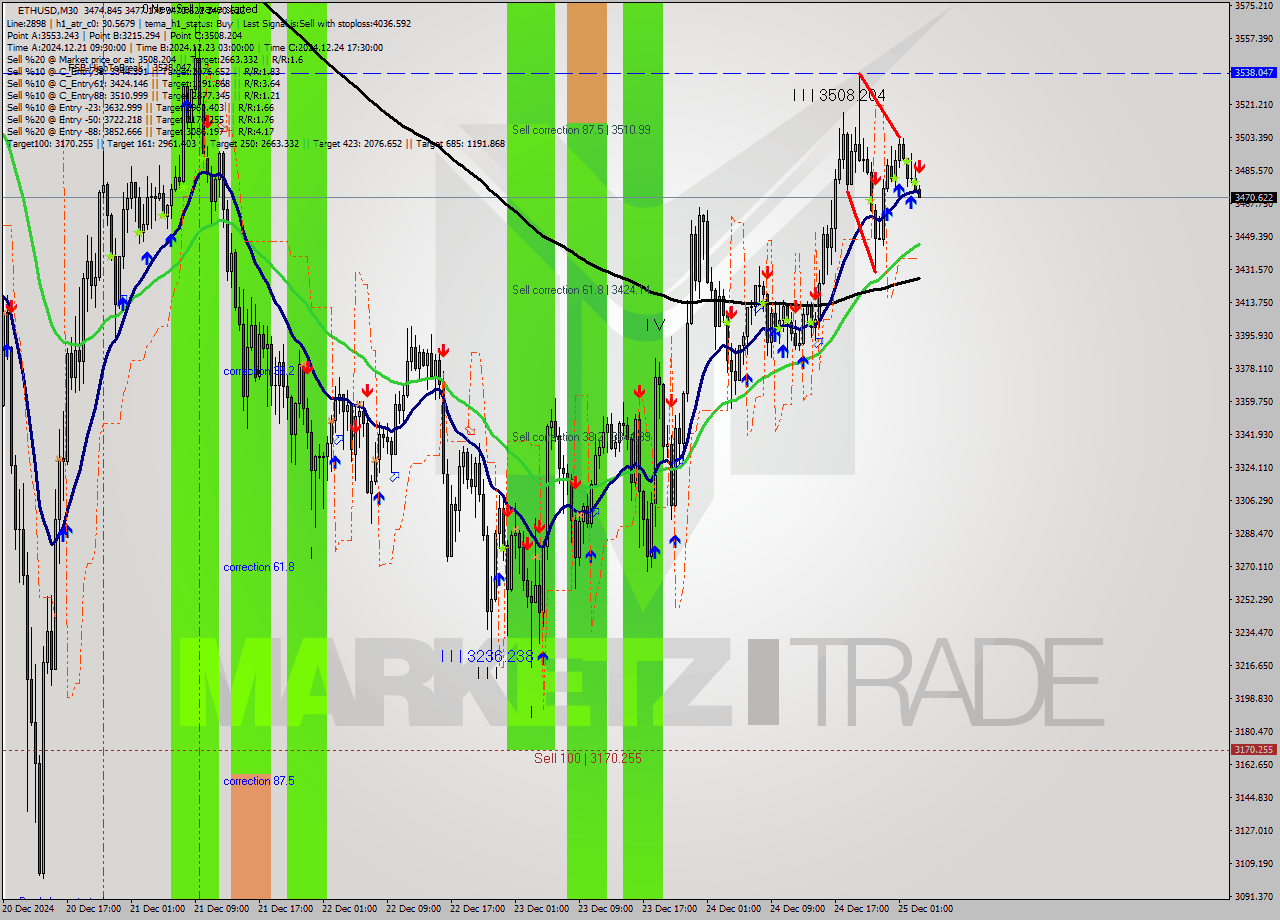Click the 3413.750 price axis label

[1253, 303]
